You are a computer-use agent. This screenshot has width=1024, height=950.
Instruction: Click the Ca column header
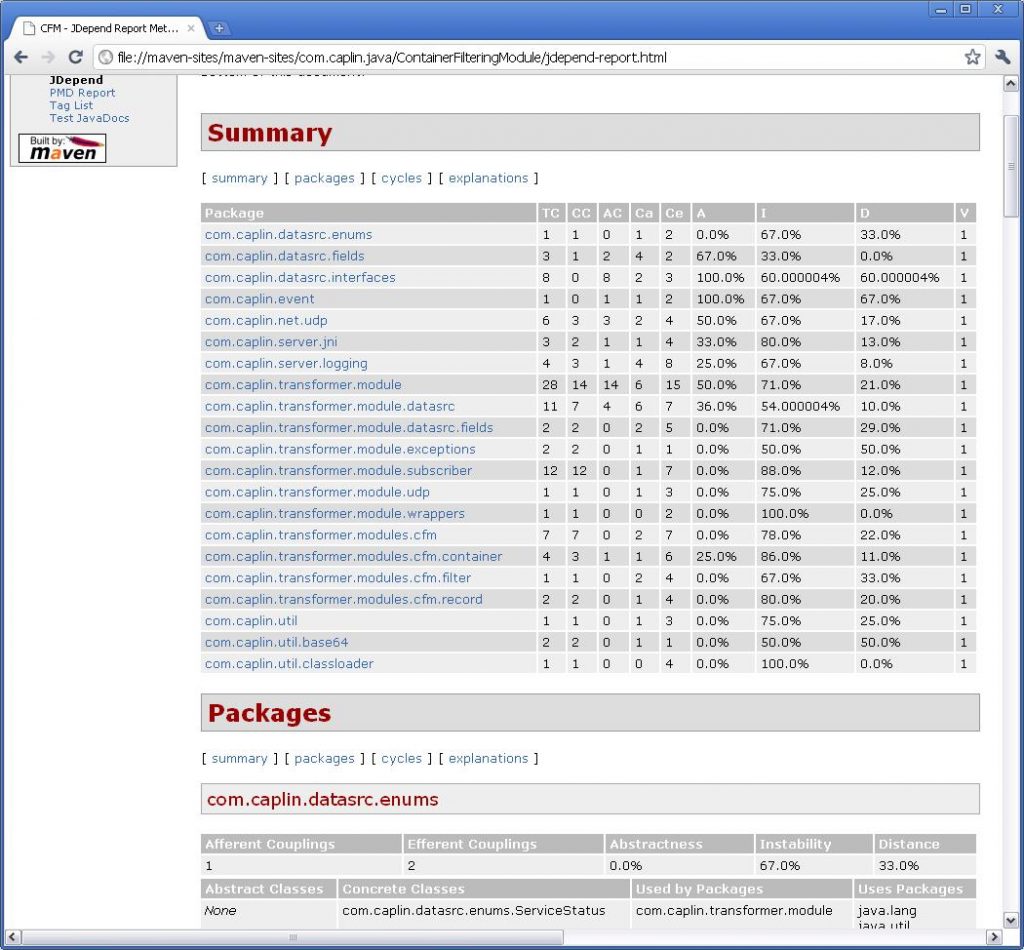coord(644,213)
